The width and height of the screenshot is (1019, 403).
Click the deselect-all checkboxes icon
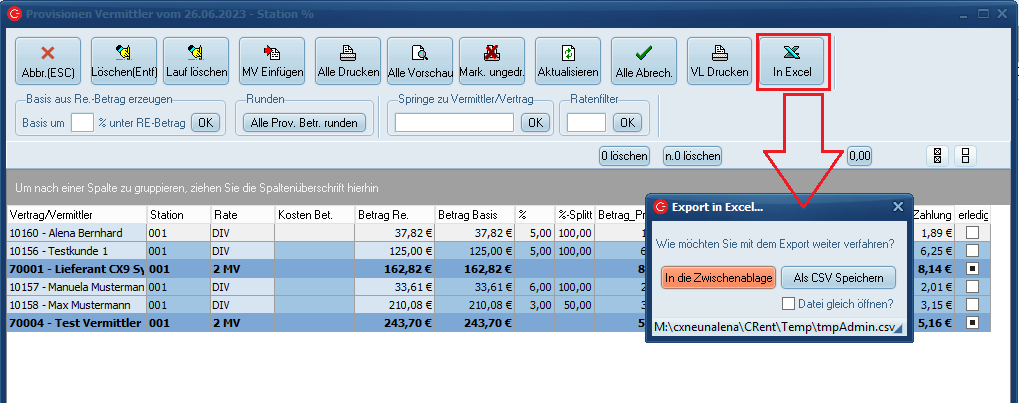965,156
